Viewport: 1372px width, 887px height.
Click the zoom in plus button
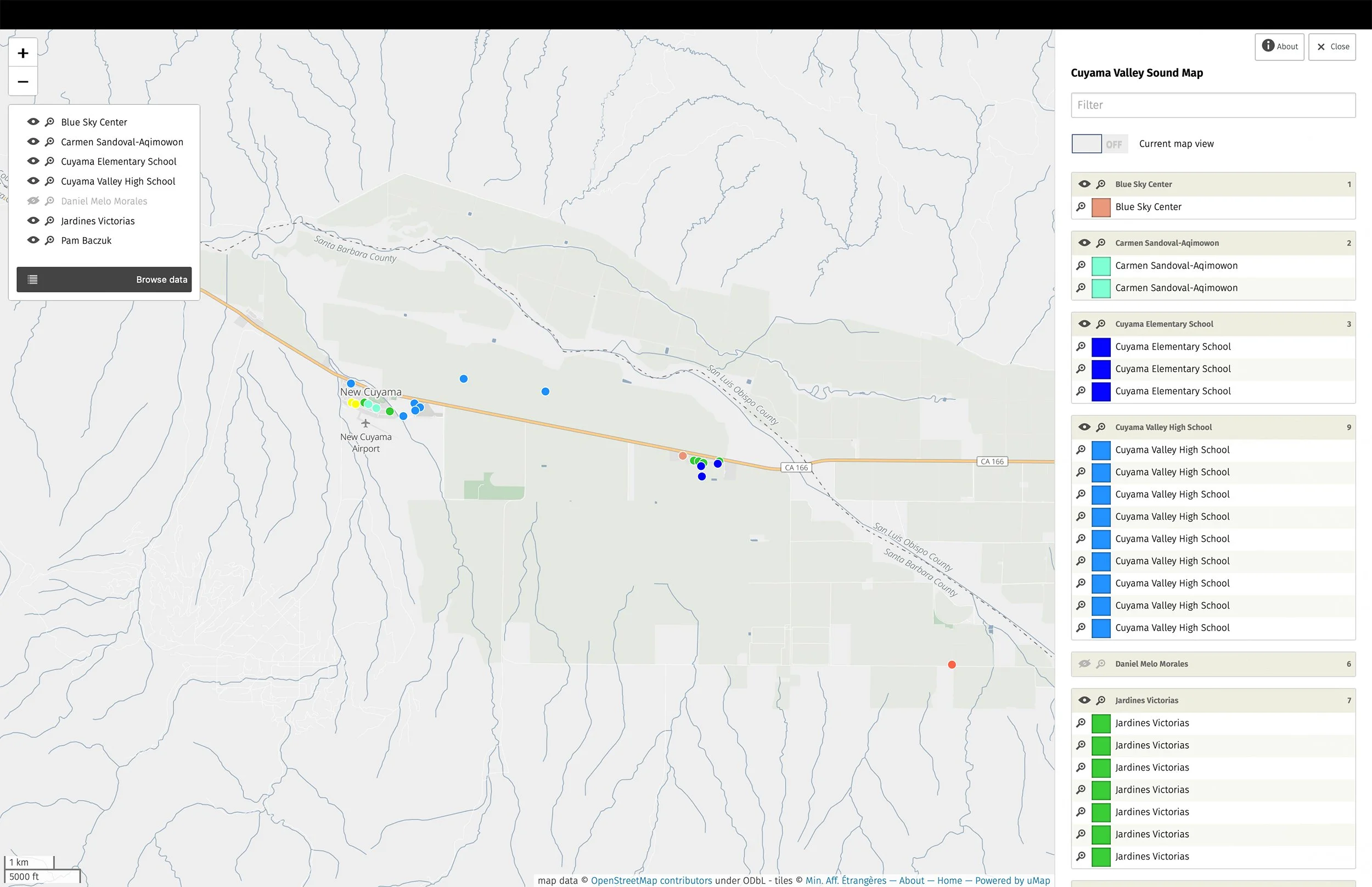click(23, 53)
